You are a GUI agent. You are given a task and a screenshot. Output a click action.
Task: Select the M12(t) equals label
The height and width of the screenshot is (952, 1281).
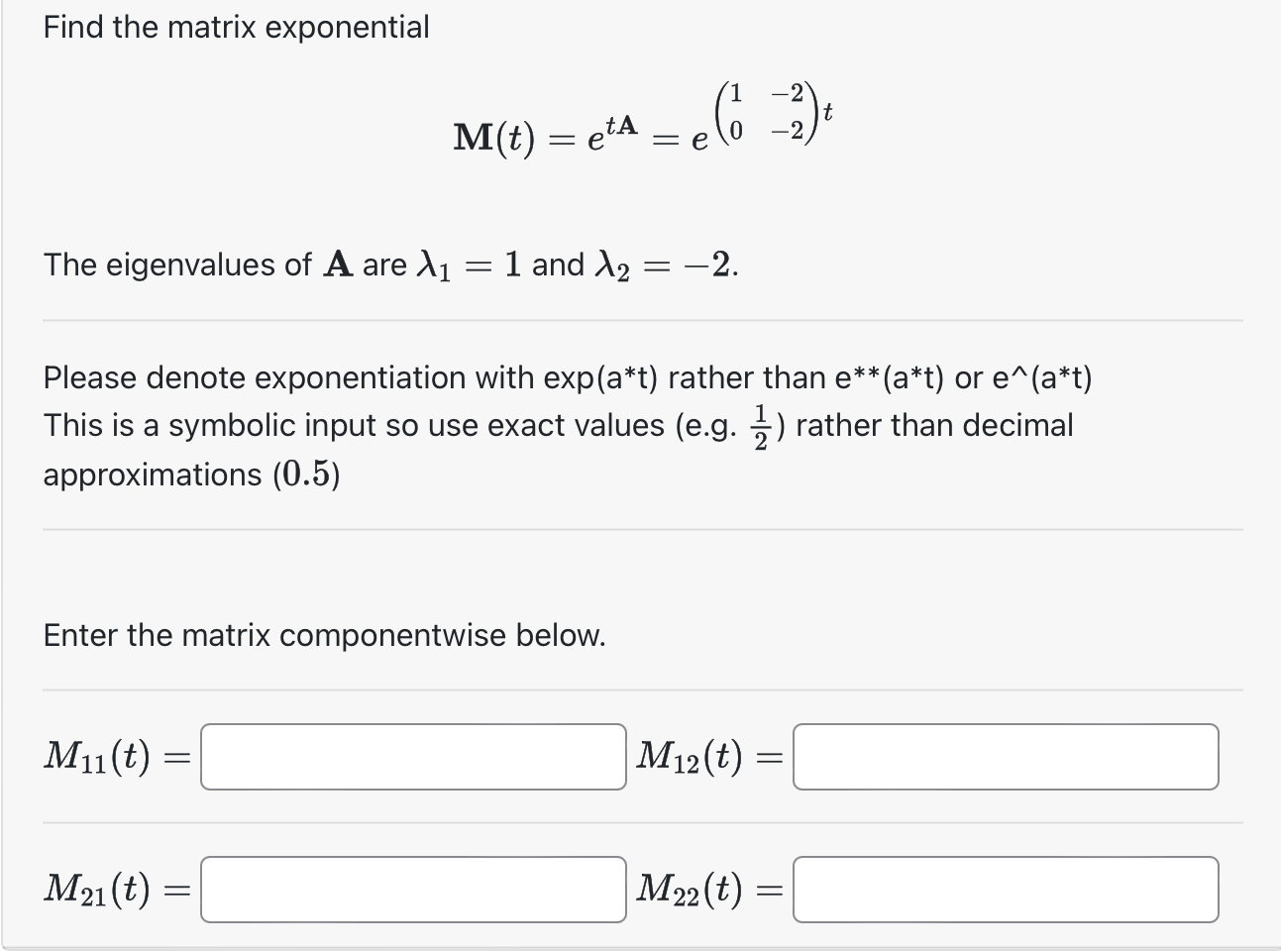[708, 757]
